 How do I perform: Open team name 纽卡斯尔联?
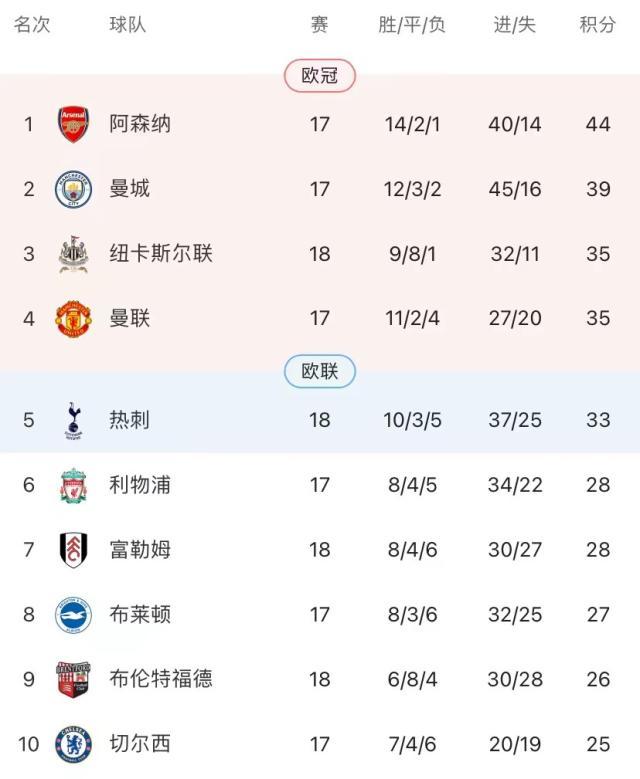[161, 254]
